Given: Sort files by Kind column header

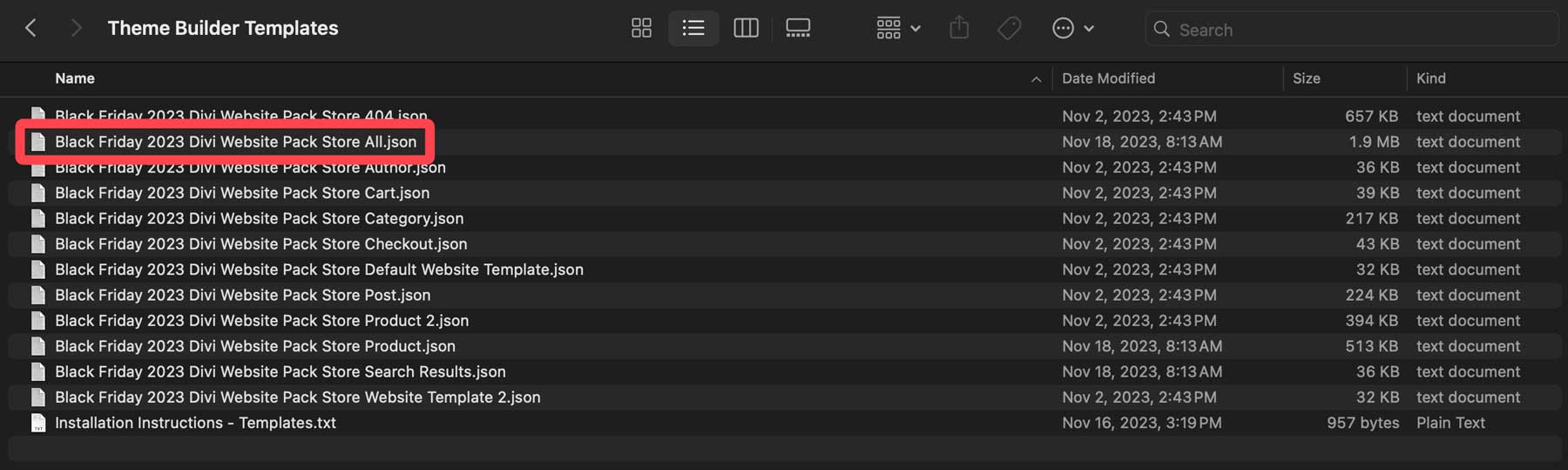Looking at the screenshot, I should (1430, 78).
